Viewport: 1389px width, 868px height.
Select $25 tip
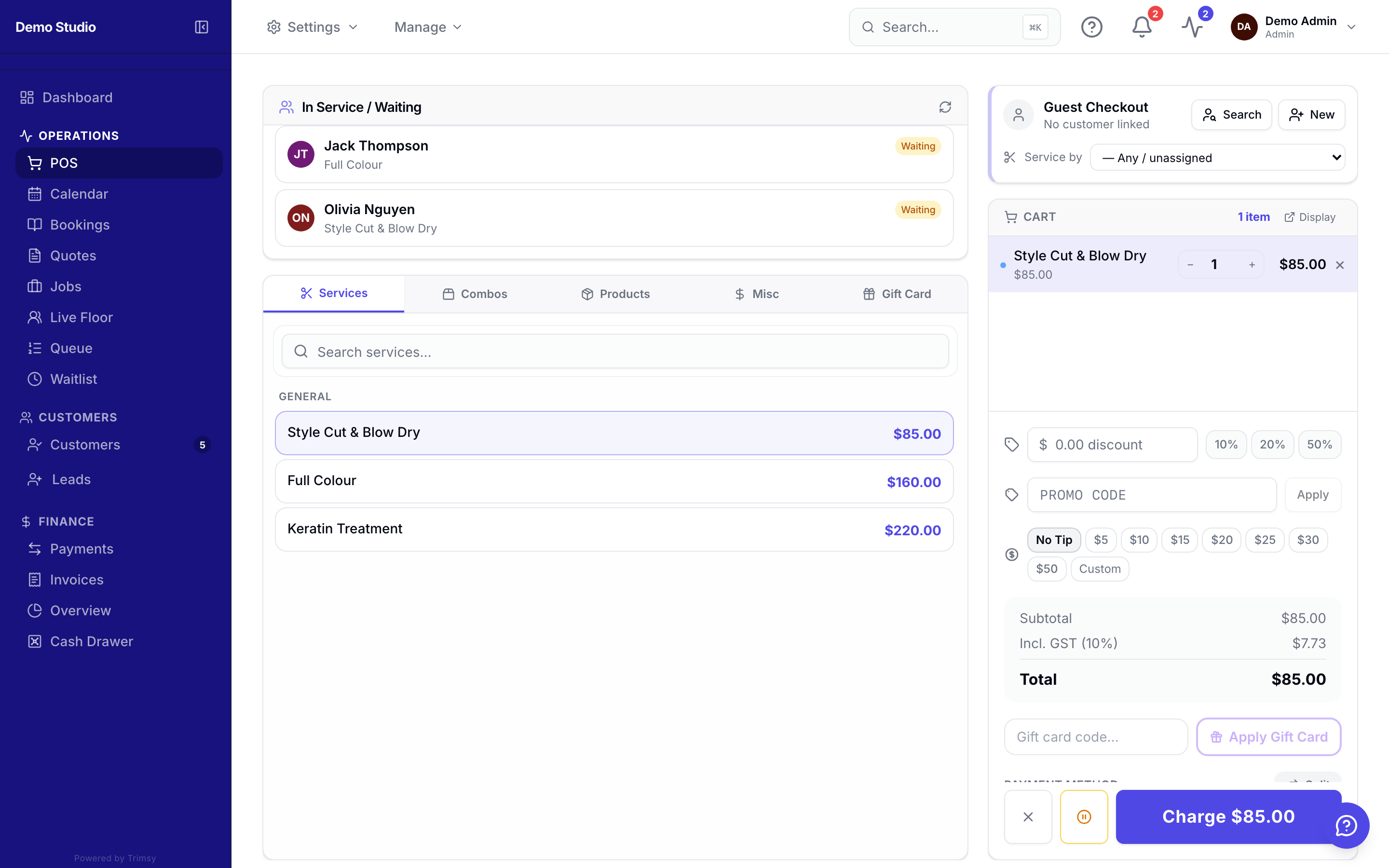pos(1265,540)
